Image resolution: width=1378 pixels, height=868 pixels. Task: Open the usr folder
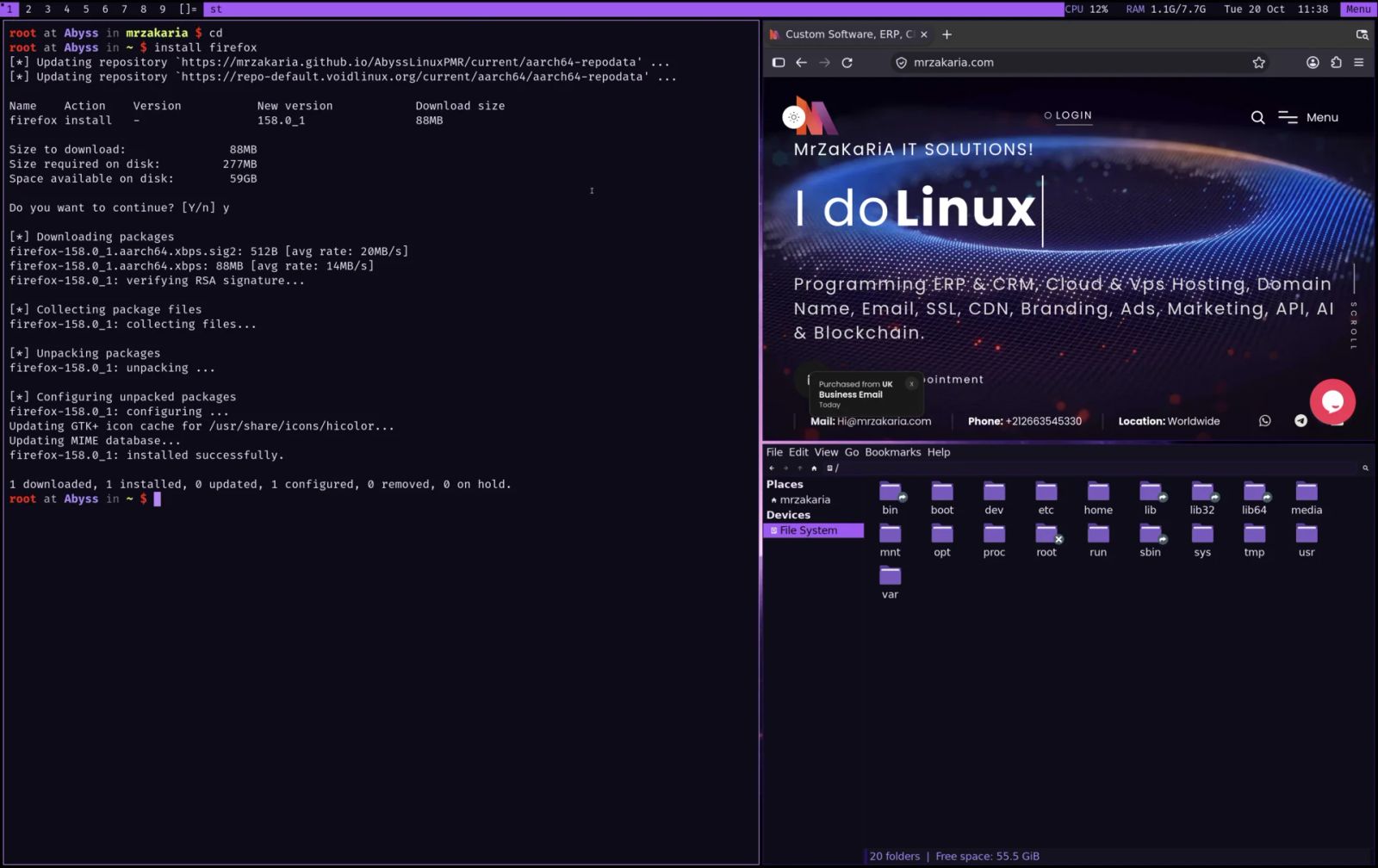tap(1307, 540)
